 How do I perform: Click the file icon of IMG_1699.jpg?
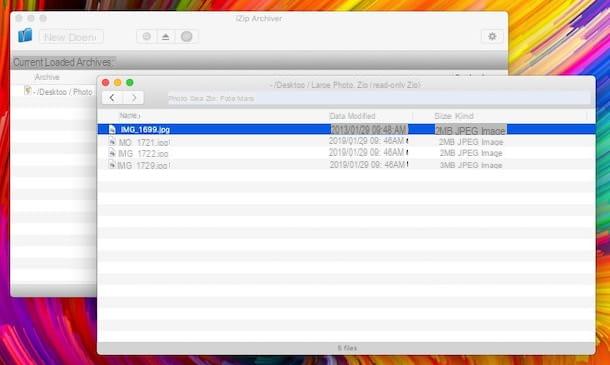pos(112,129)
